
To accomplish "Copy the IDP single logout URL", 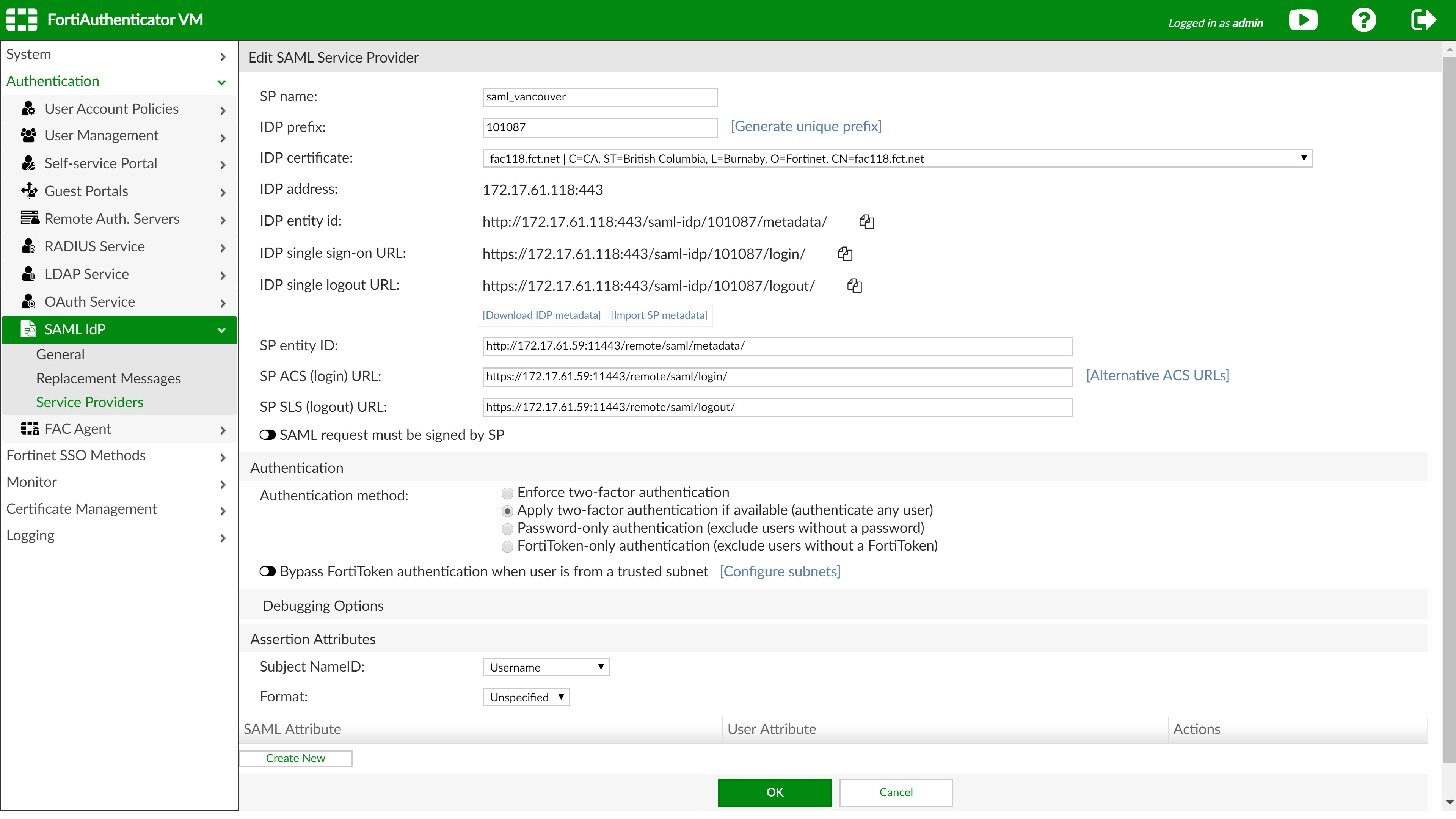I will [854, 286].
